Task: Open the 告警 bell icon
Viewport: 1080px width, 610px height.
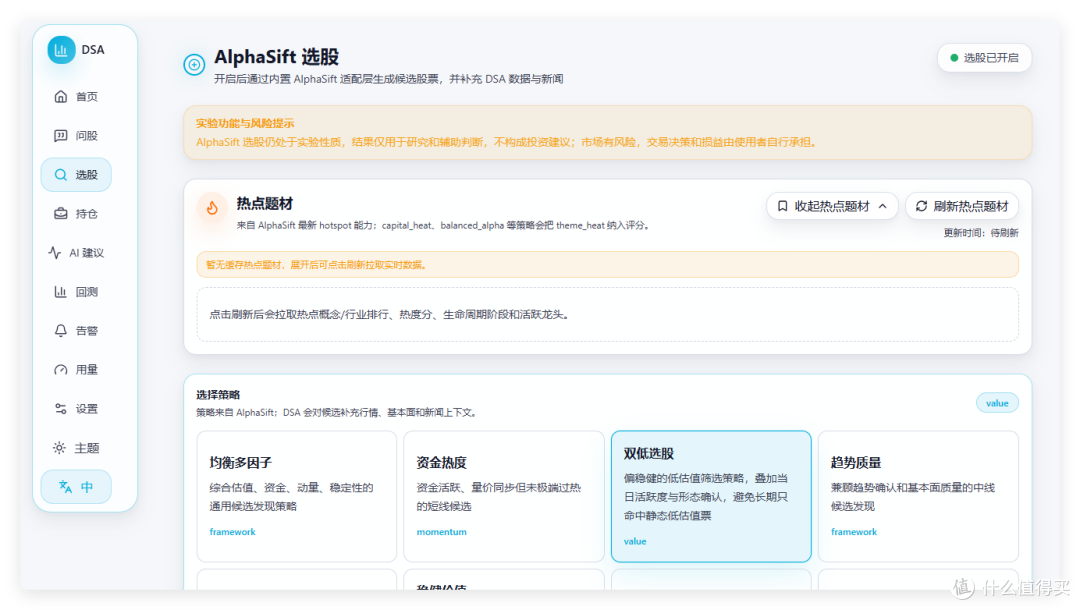Action: (x=61, y=330)
